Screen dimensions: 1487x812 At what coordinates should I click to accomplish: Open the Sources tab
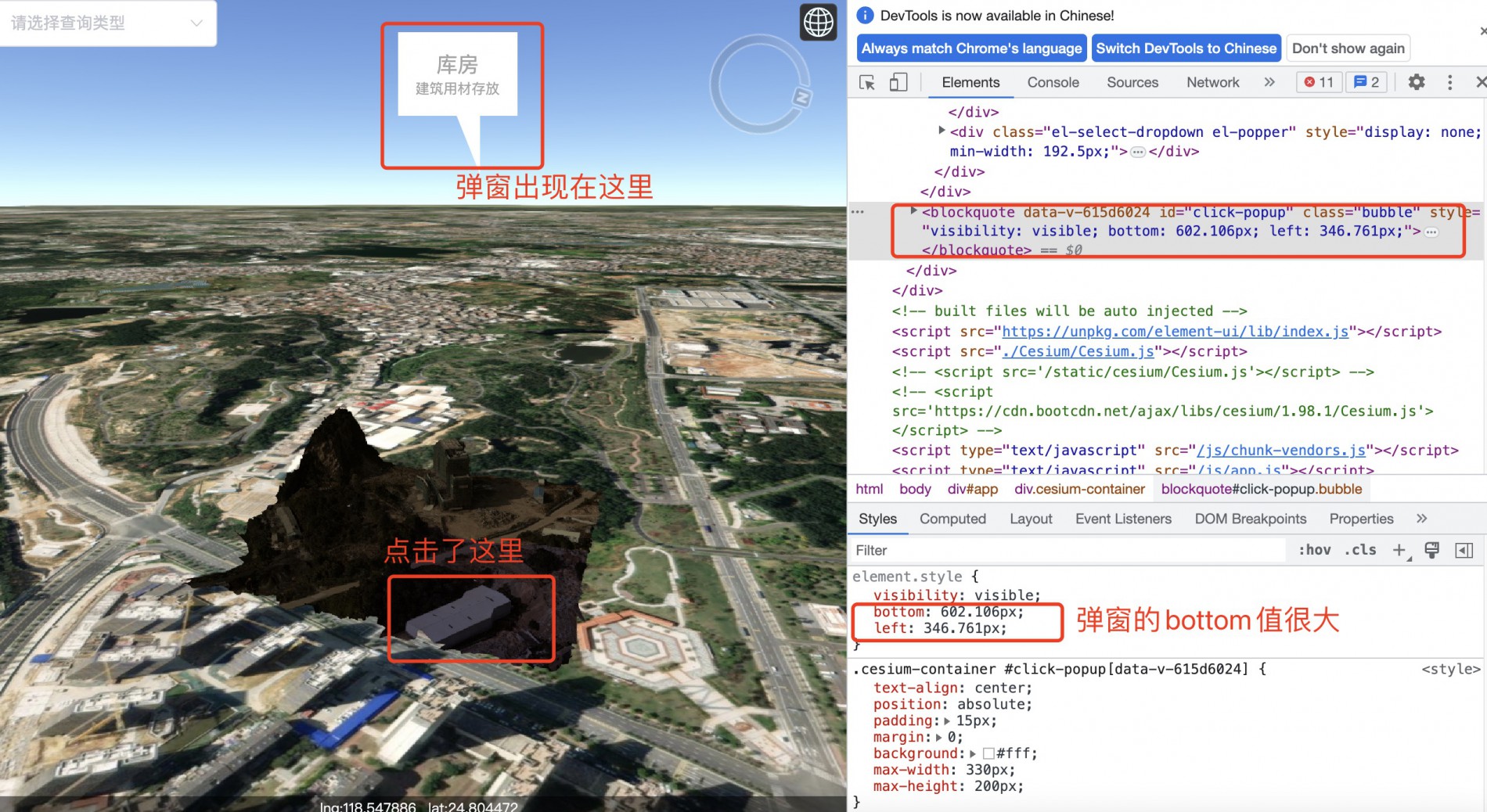coord(1132,82)
